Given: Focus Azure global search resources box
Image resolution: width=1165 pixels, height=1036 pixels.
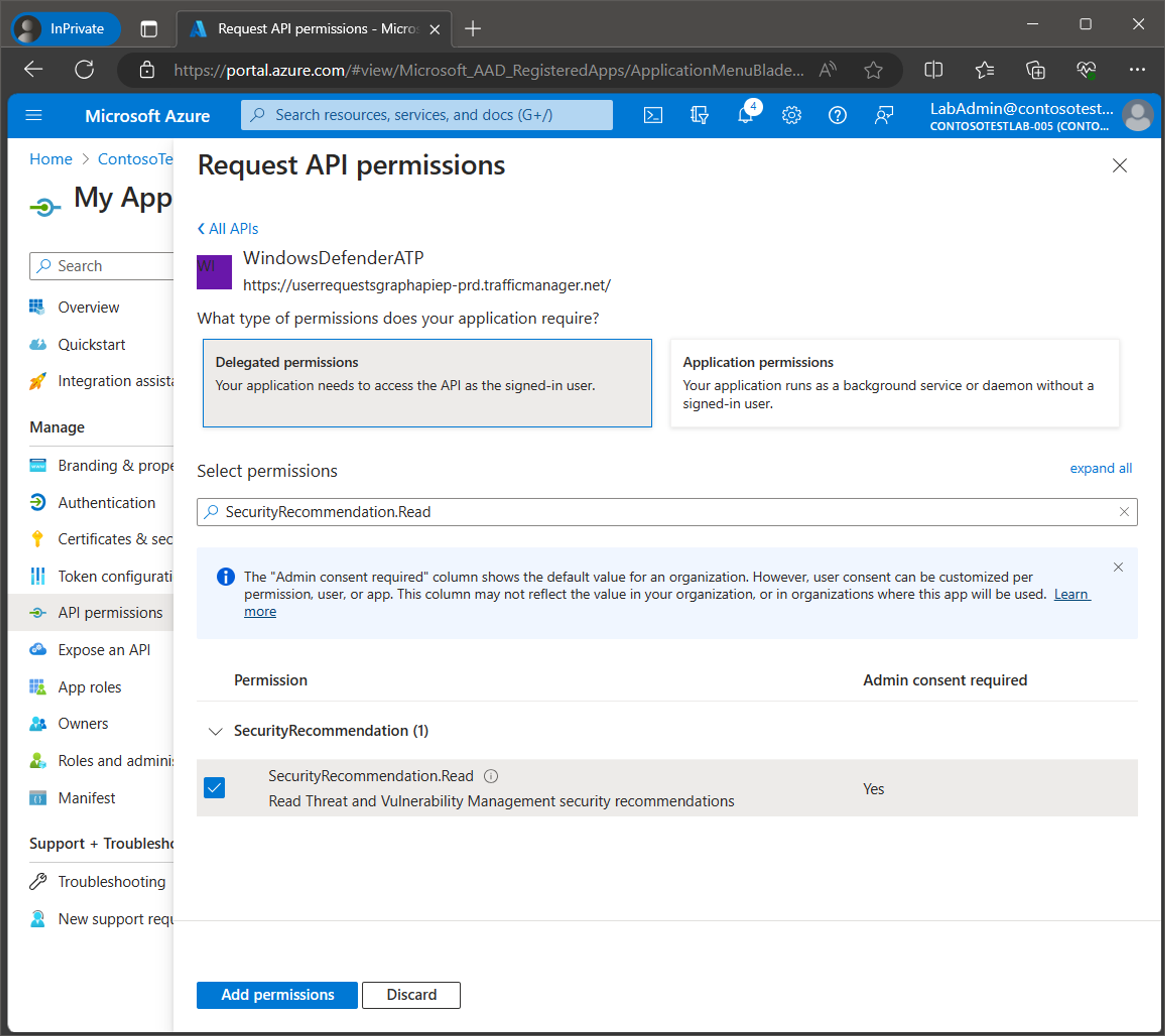Looking at the screenshot, I should click(x=426, y=115).
